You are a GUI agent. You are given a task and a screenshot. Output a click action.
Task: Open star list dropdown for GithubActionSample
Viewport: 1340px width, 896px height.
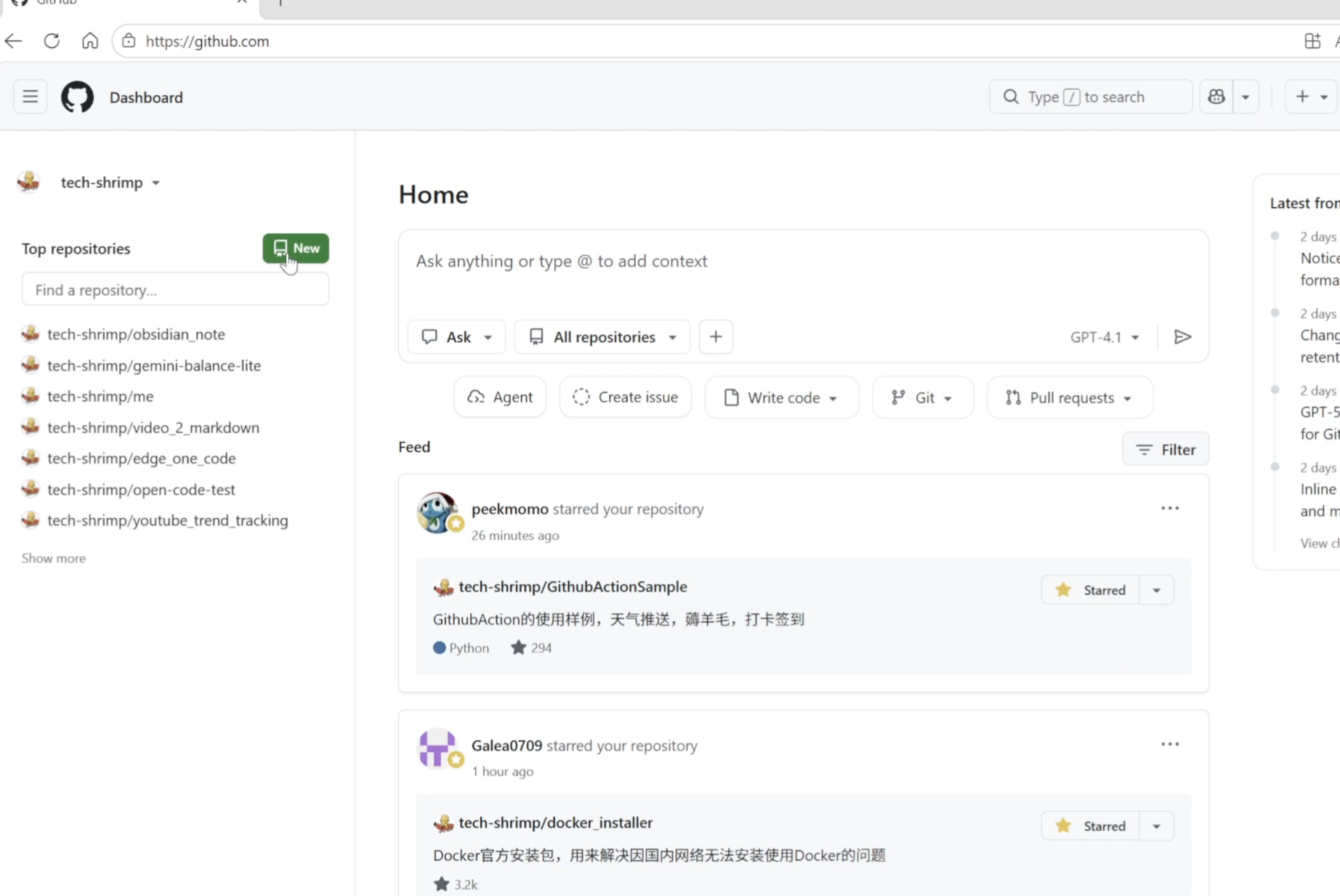(1156, 590)
